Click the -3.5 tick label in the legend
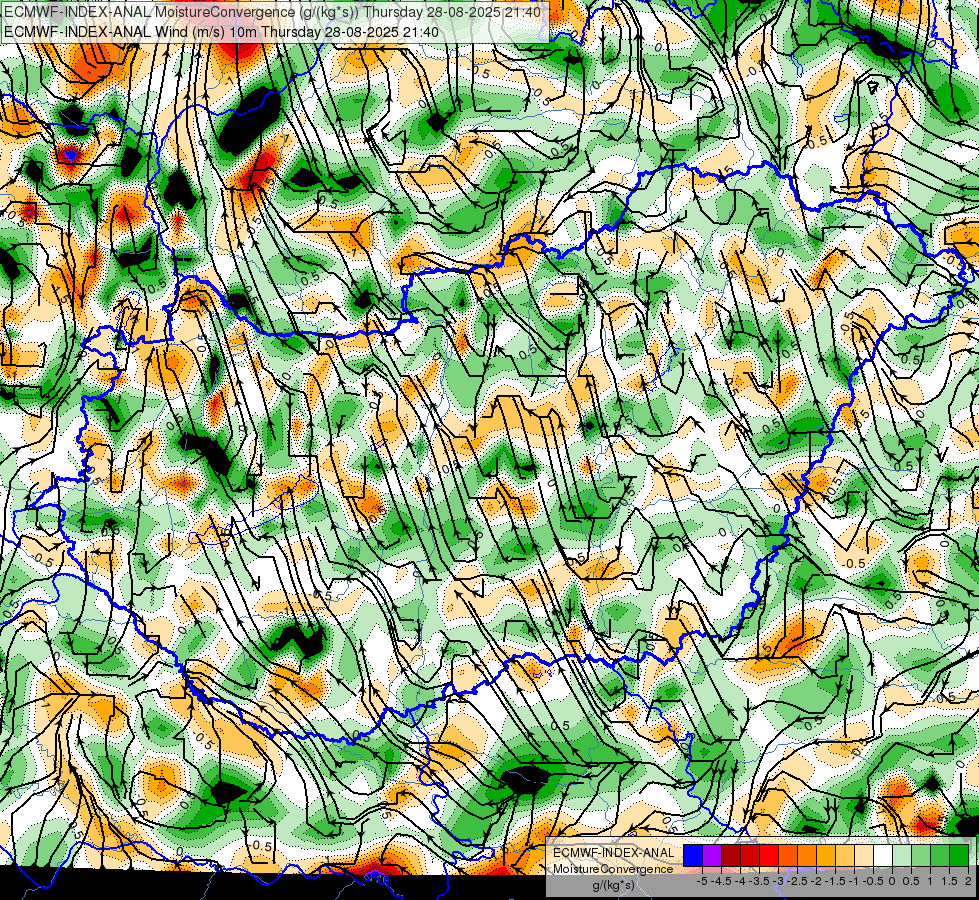979x900 pixels. pyautogui.click(x=759, y=881)
